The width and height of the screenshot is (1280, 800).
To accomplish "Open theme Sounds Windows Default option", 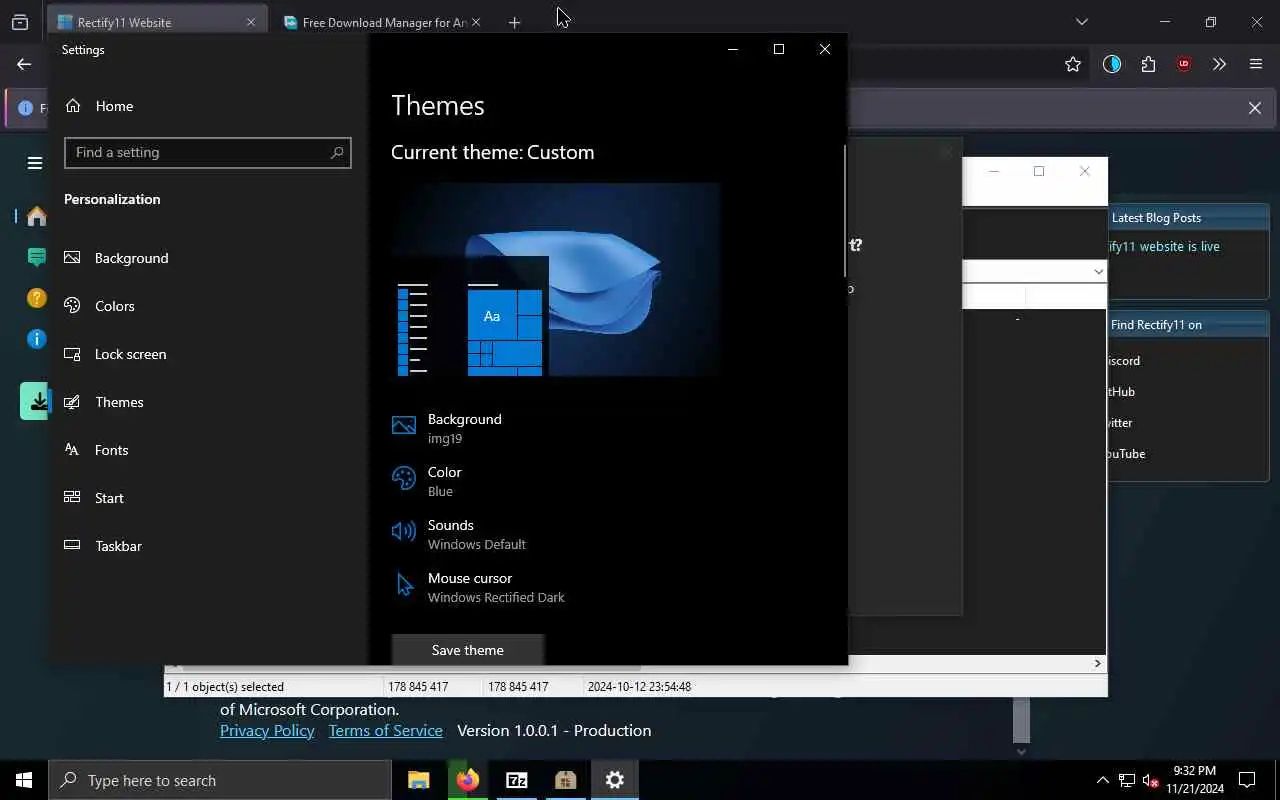I will click(459, 534).
